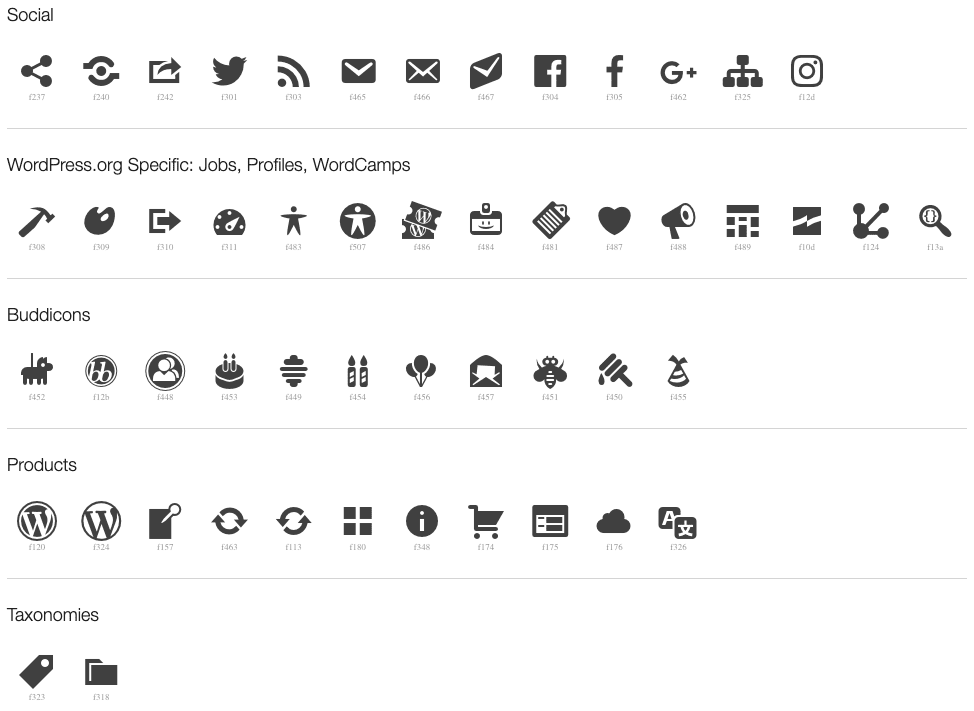Choose the Instagram camera icon
The image size is (974, 711).
pyautogui.click(x=806, y=71)
